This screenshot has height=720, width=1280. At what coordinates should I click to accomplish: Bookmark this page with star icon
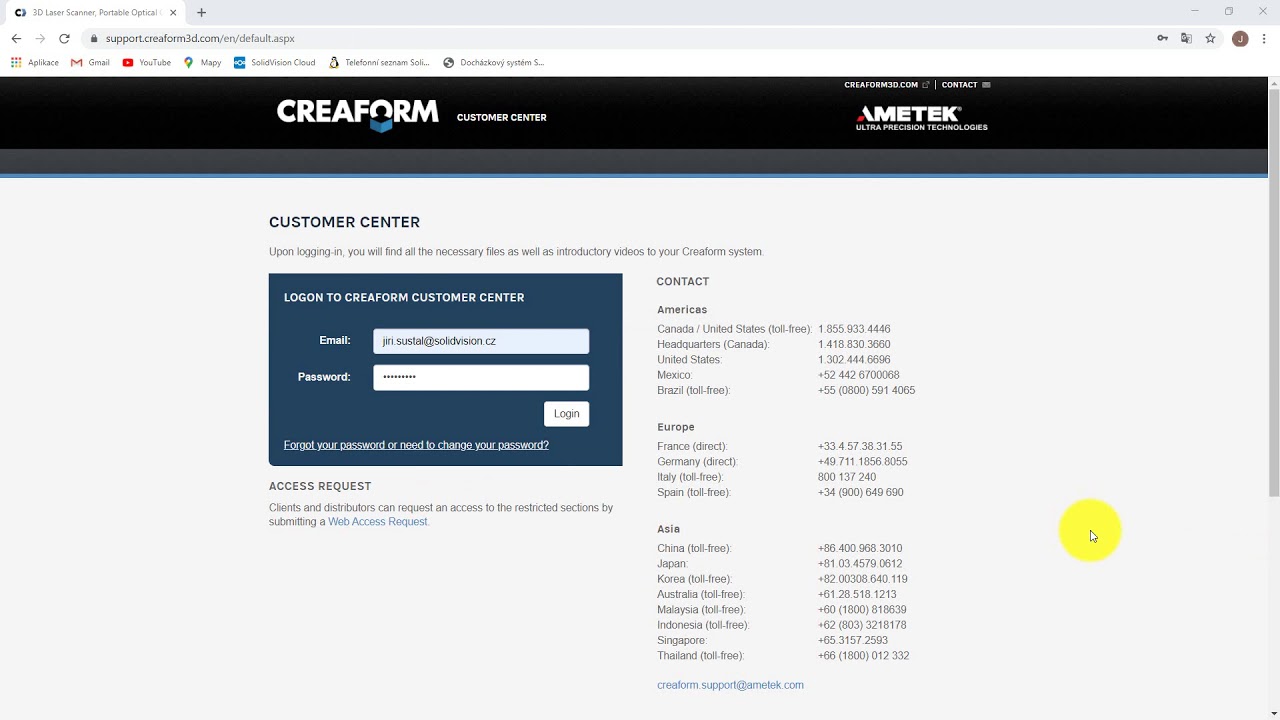pyautogui.click(x=1210, y=38)
